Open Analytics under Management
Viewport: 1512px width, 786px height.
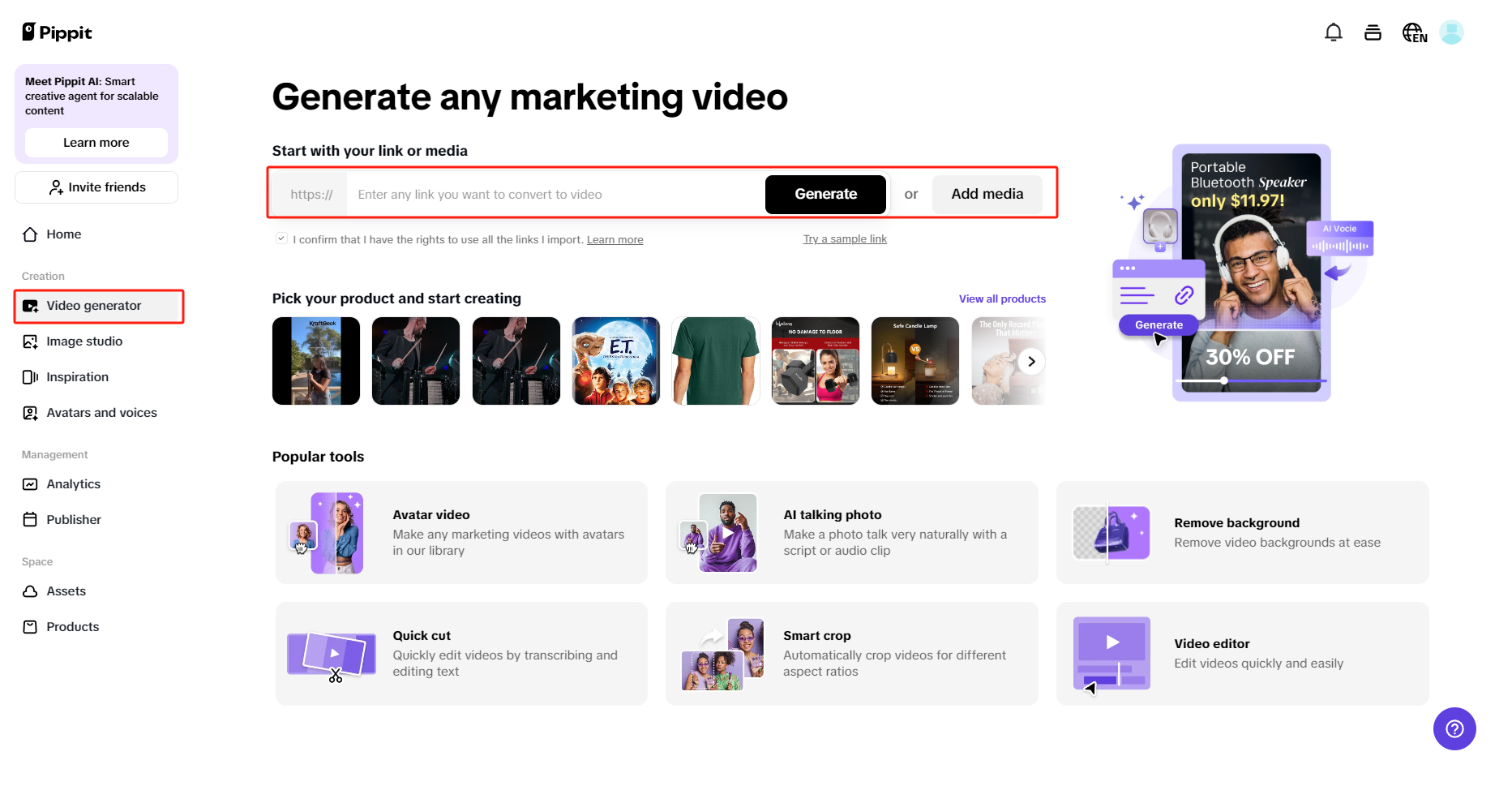tap(73, 483)
